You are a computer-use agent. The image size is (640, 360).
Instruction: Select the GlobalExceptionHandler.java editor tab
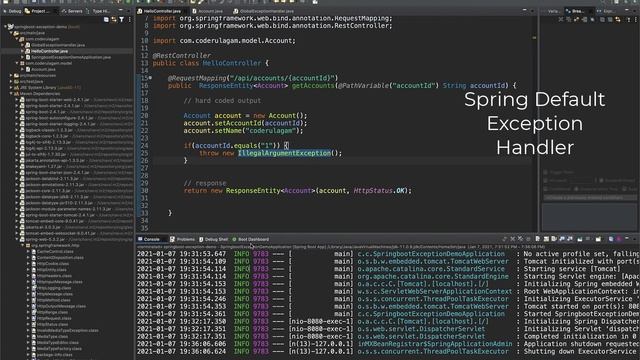264,11
